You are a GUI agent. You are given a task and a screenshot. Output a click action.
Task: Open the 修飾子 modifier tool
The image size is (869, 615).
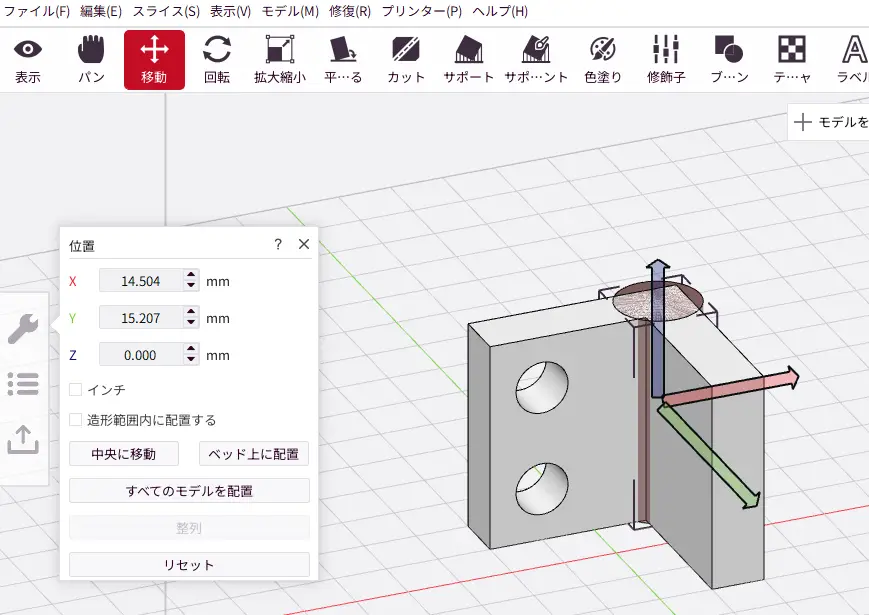tap(666, 59)
